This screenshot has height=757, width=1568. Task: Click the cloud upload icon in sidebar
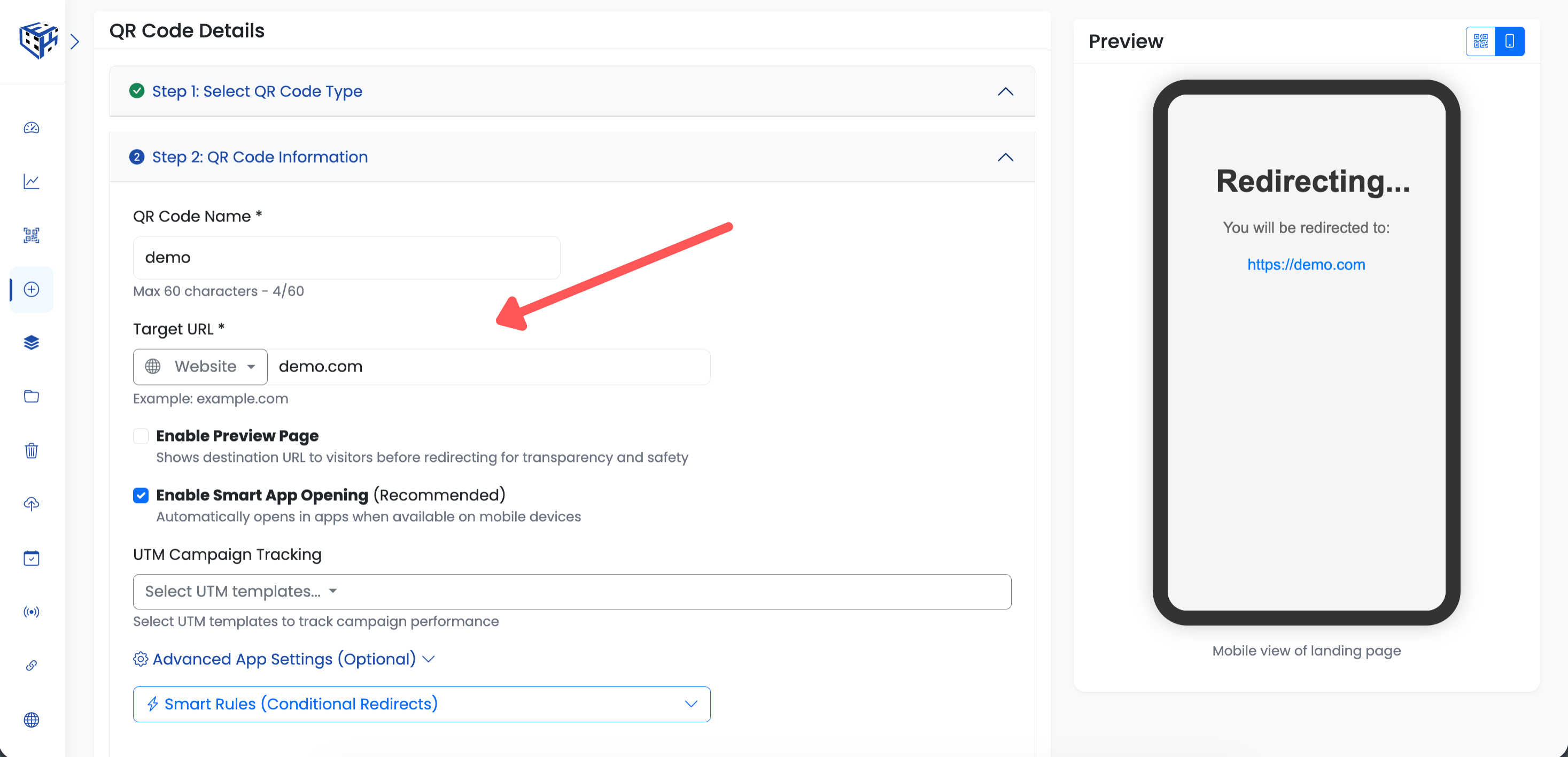pos(32,504)
